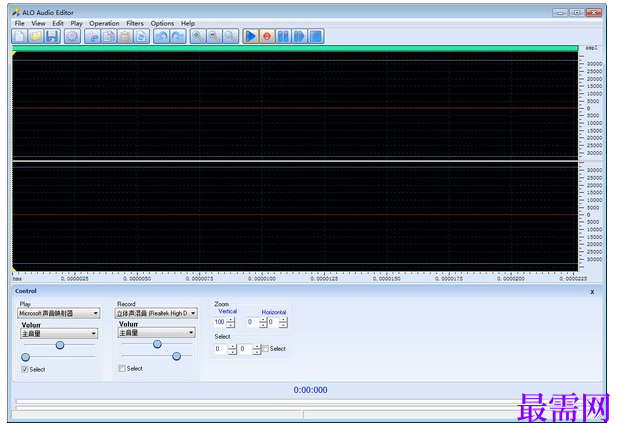
Task: Zoom out with red magnifier icon
Action: pos(214,37)
